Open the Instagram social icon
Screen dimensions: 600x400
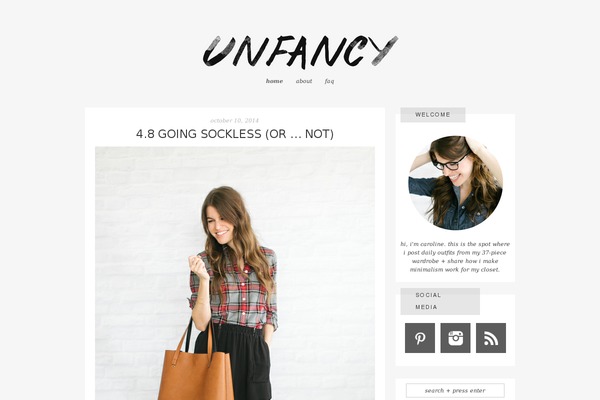coord(455,338)
